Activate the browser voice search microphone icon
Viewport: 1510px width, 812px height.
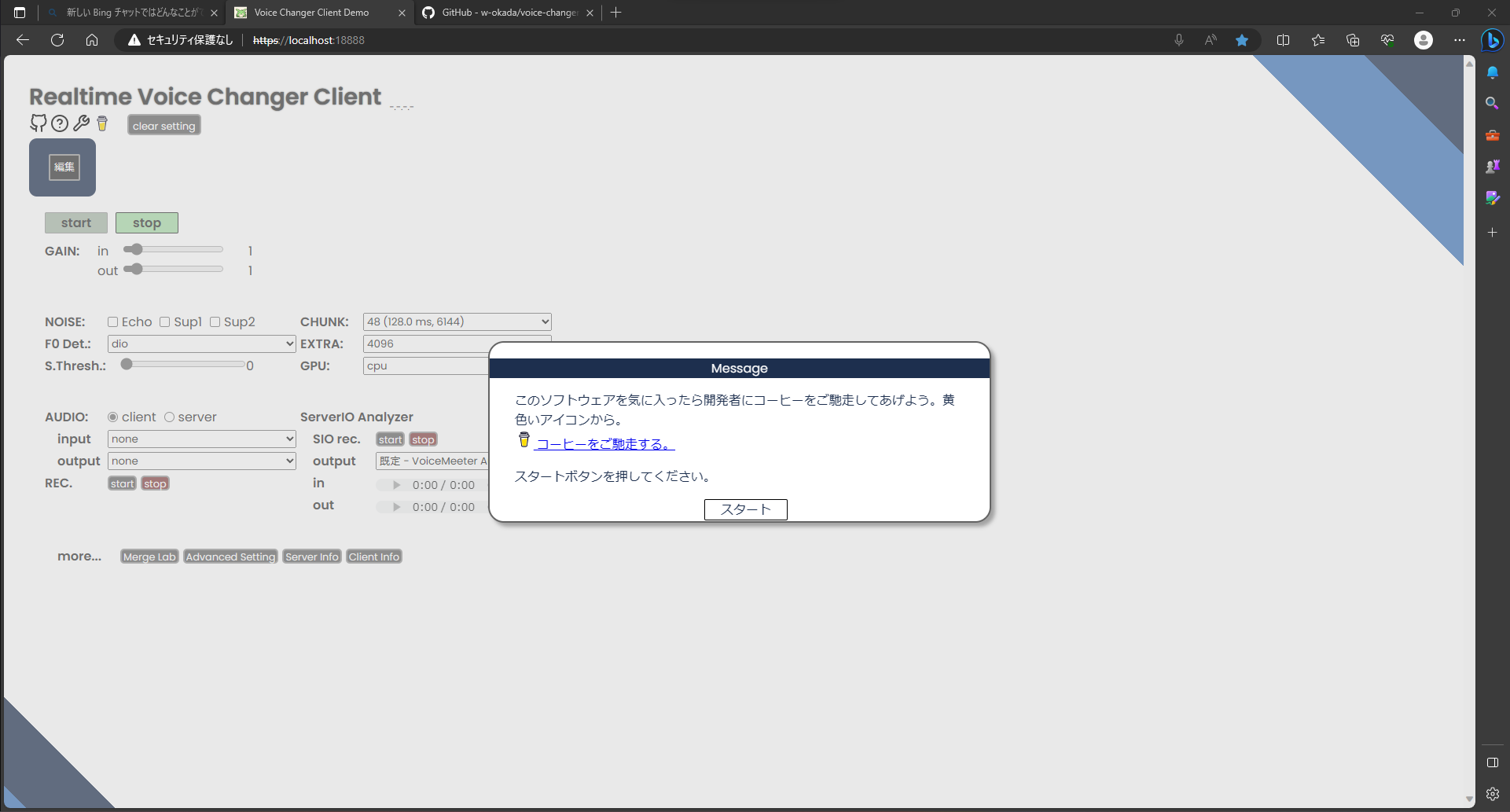click(1178, 40)
